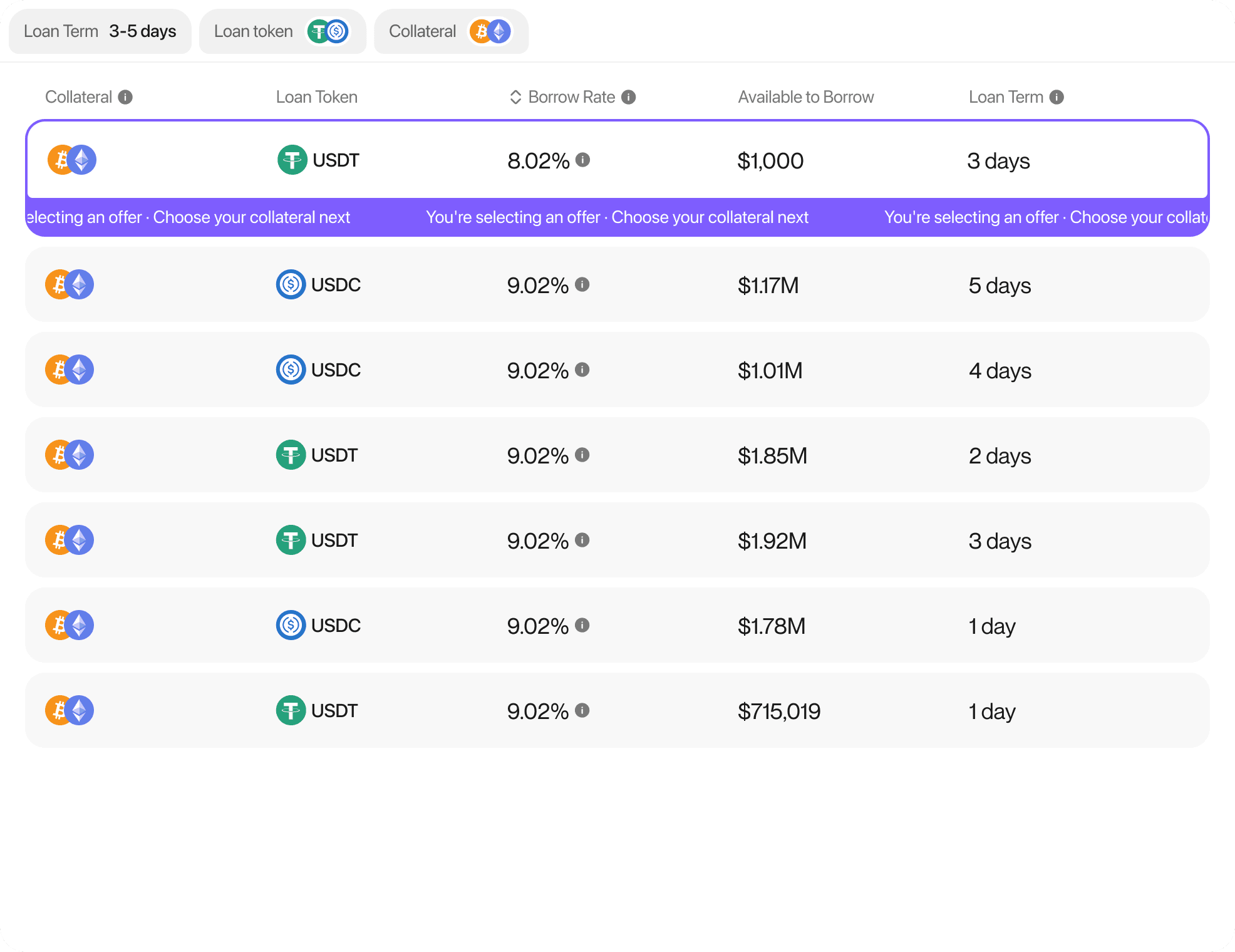1235x952 pixels.
Task: Click '3 days' in the $1.92M row
Action: 1000,541
